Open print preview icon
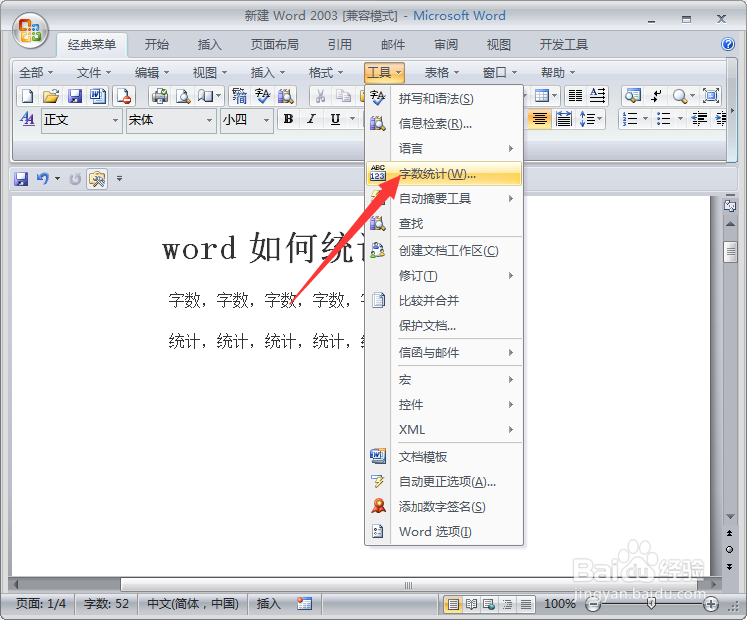 coord(183,96)
